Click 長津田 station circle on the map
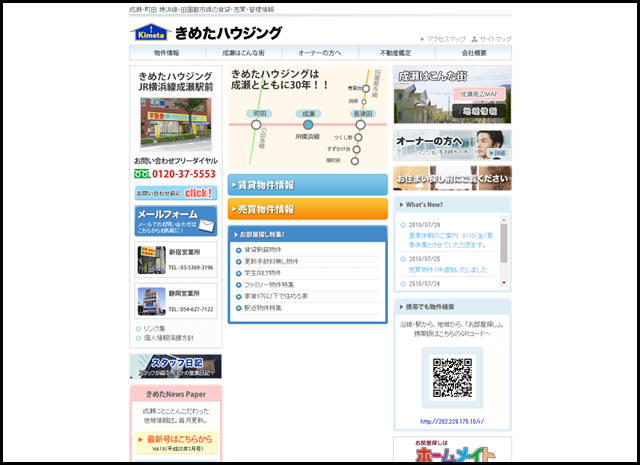Image resolution: width=640 pixels, height=465 pixels. point(360,125)
